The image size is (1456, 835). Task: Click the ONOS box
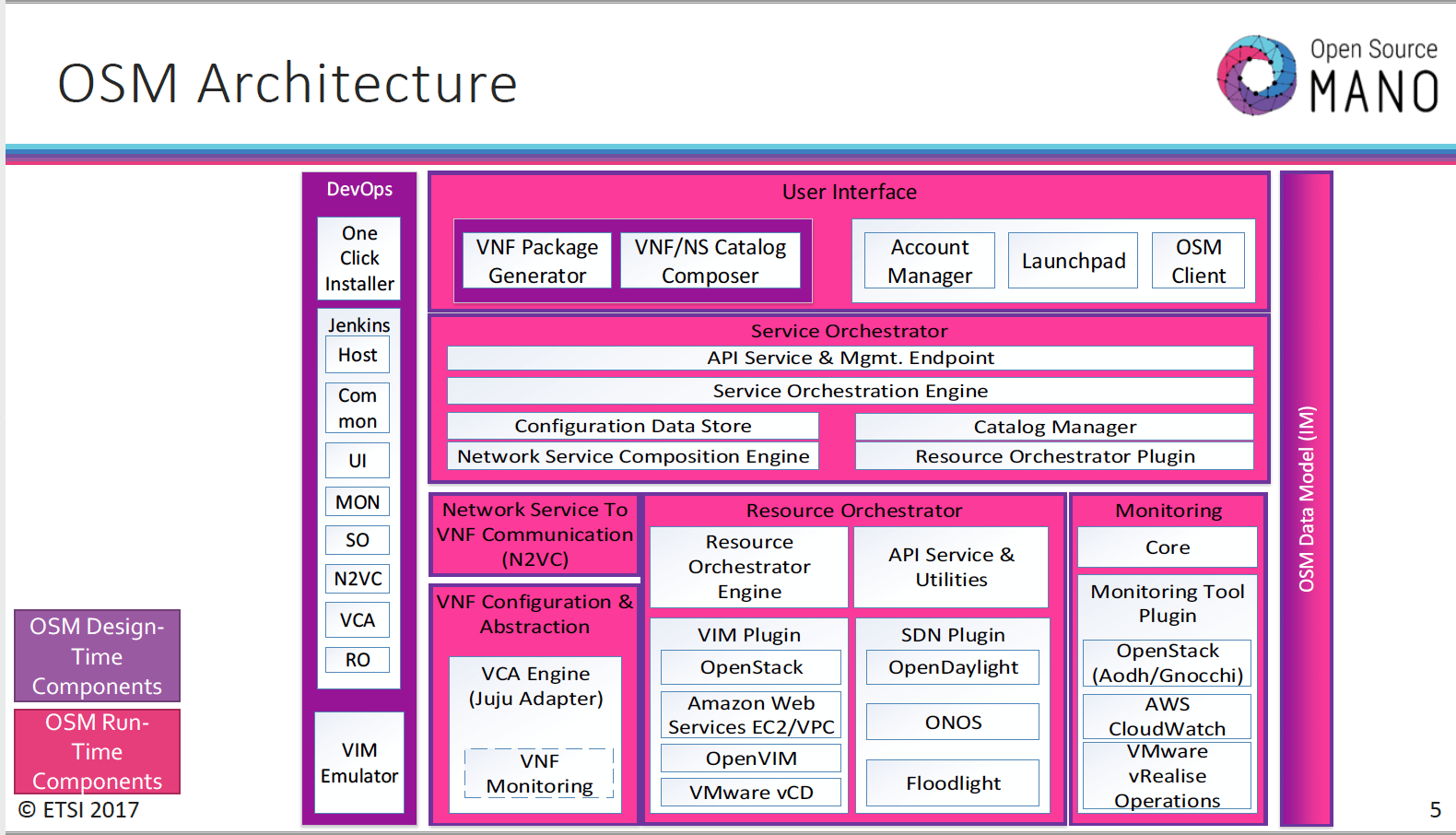tap(952, 722)
